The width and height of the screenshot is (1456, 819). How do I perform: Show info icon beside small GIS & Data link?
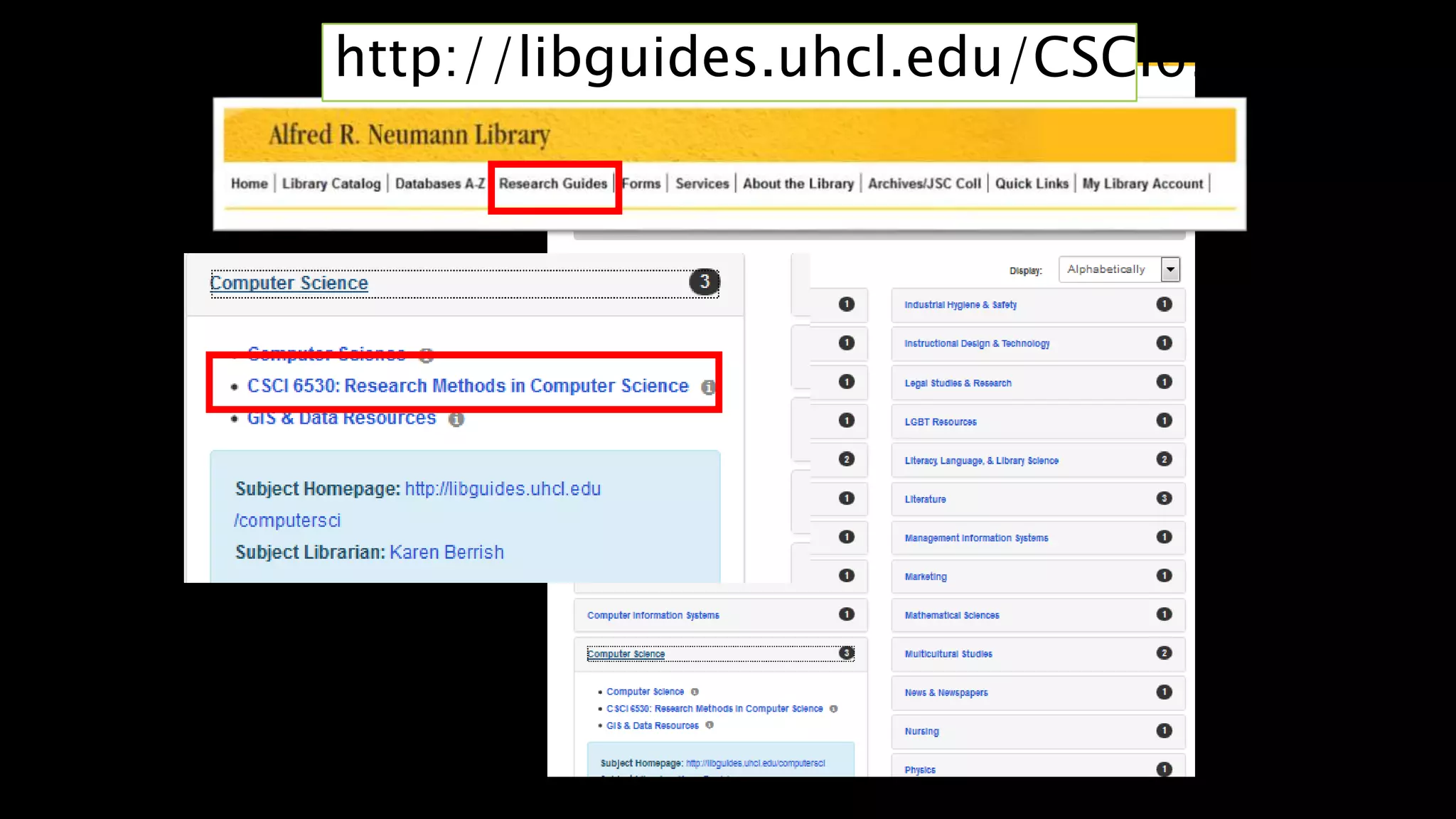(710, 725)
